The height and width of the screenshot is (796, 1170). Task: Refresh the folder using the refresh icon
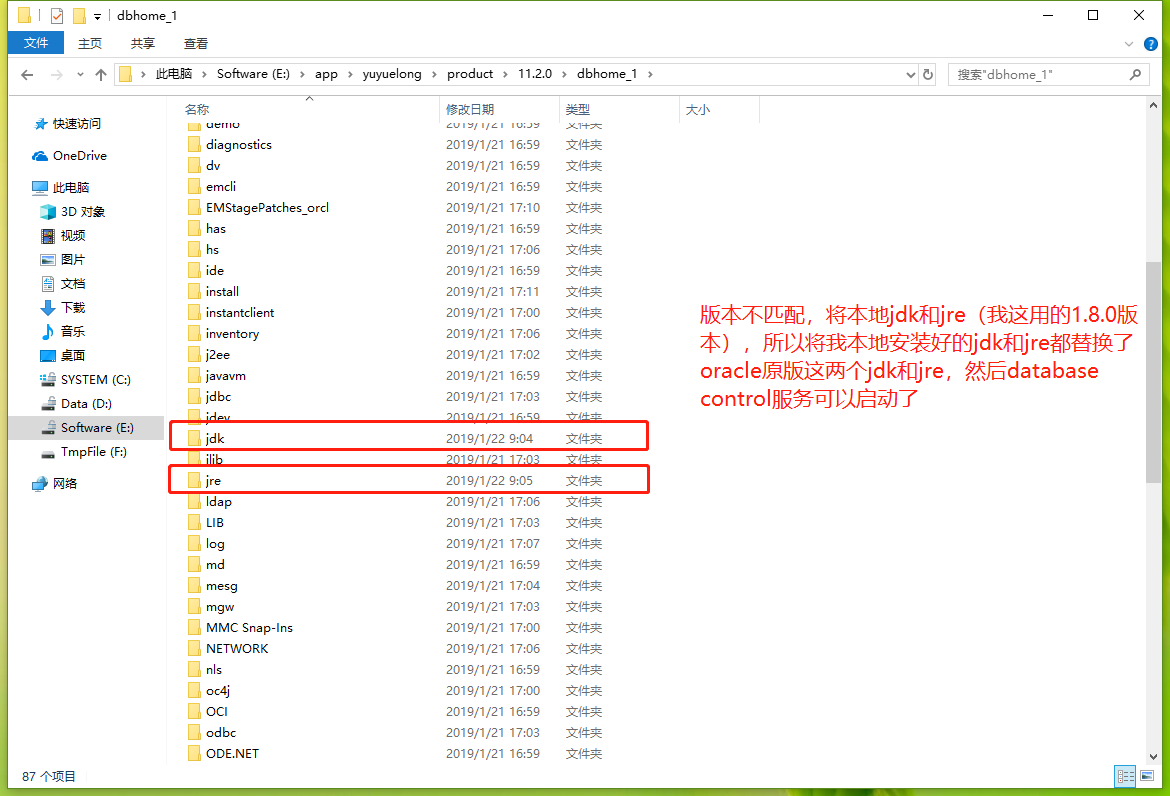pyautogui.click(x=929, y=74)
